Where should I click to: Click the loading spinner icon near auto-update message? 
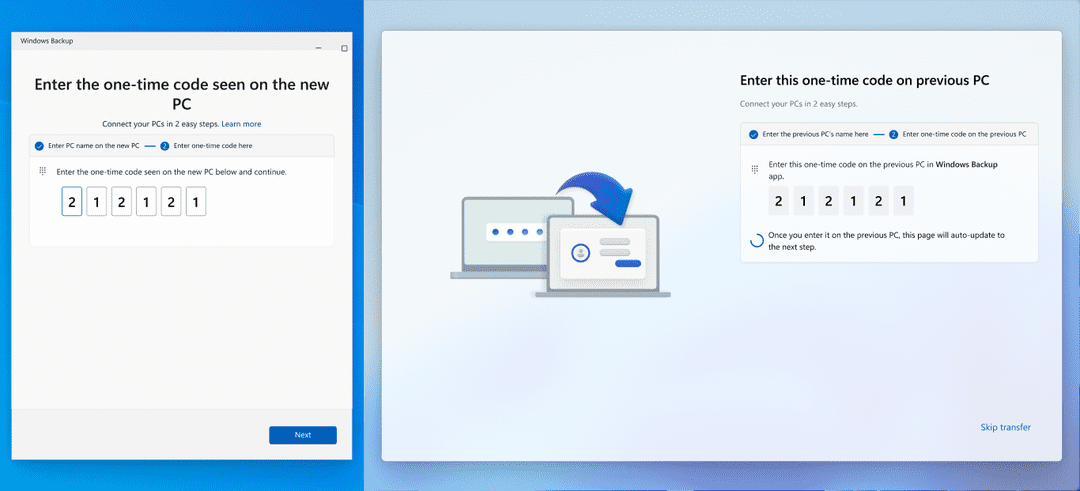(x=757, y=240)
